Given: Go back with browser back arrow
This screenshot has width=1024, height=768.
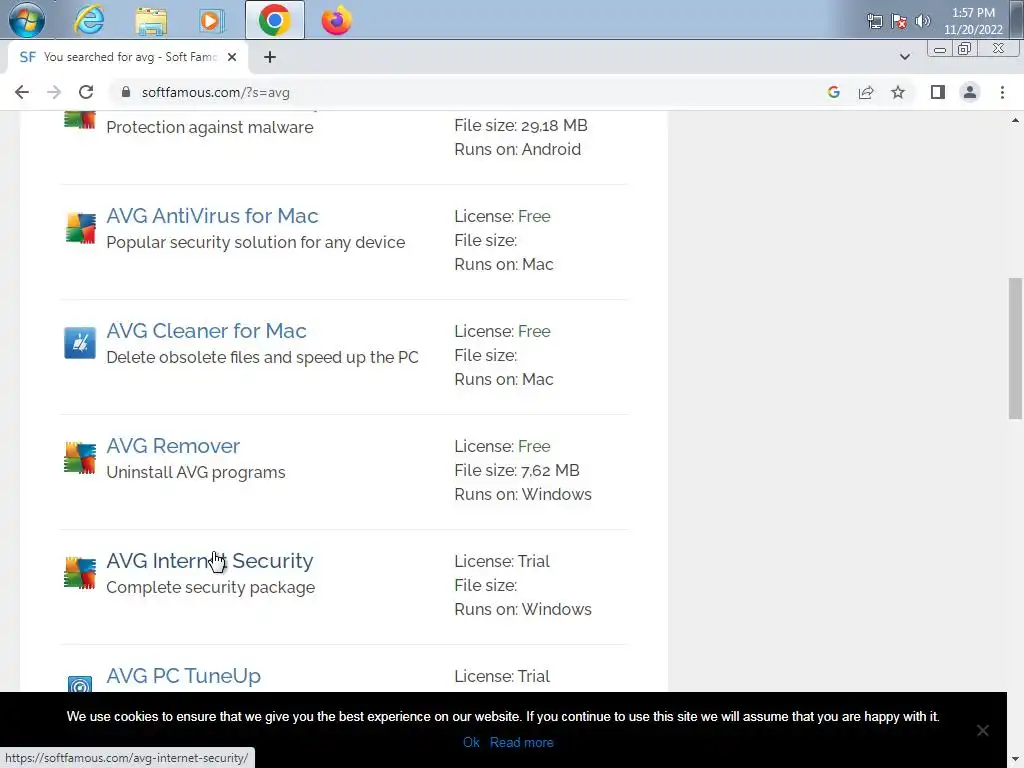Looking at the screenshot, I should [x=22, y=92].
